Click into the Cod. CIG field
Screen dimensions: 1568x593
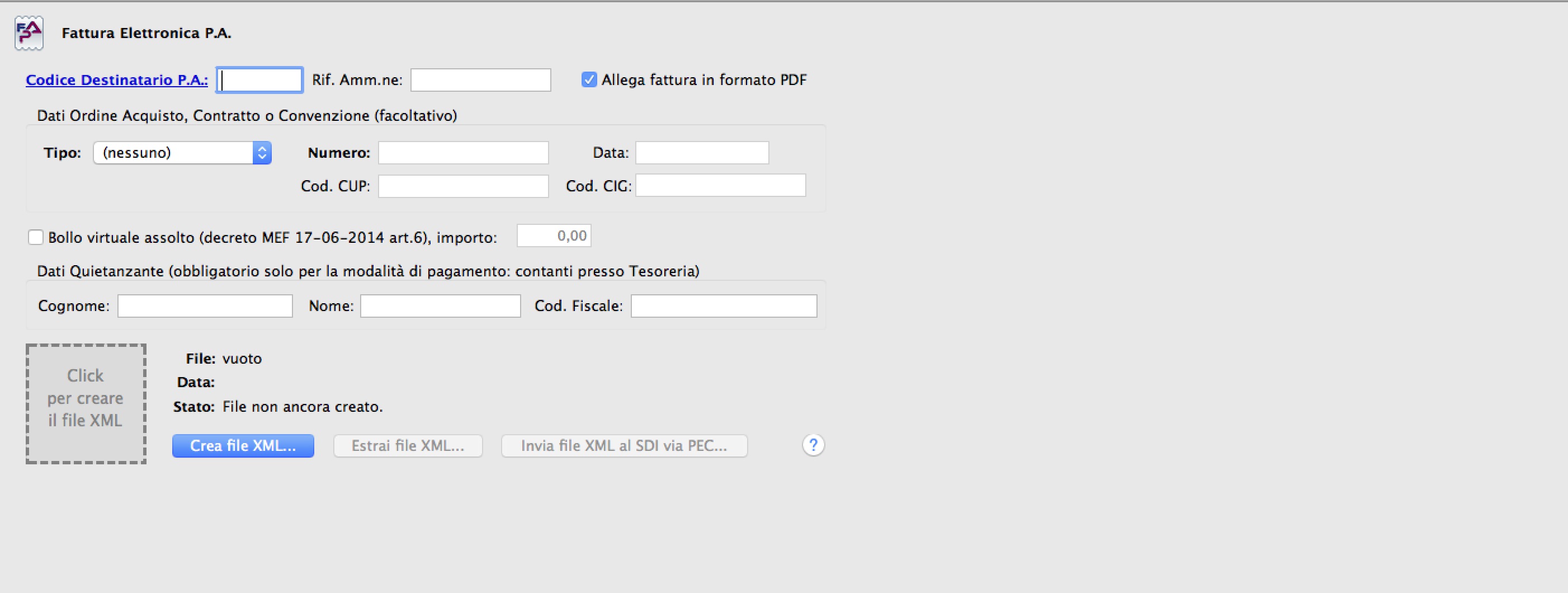pyautogui.click(x=721, y=186)
